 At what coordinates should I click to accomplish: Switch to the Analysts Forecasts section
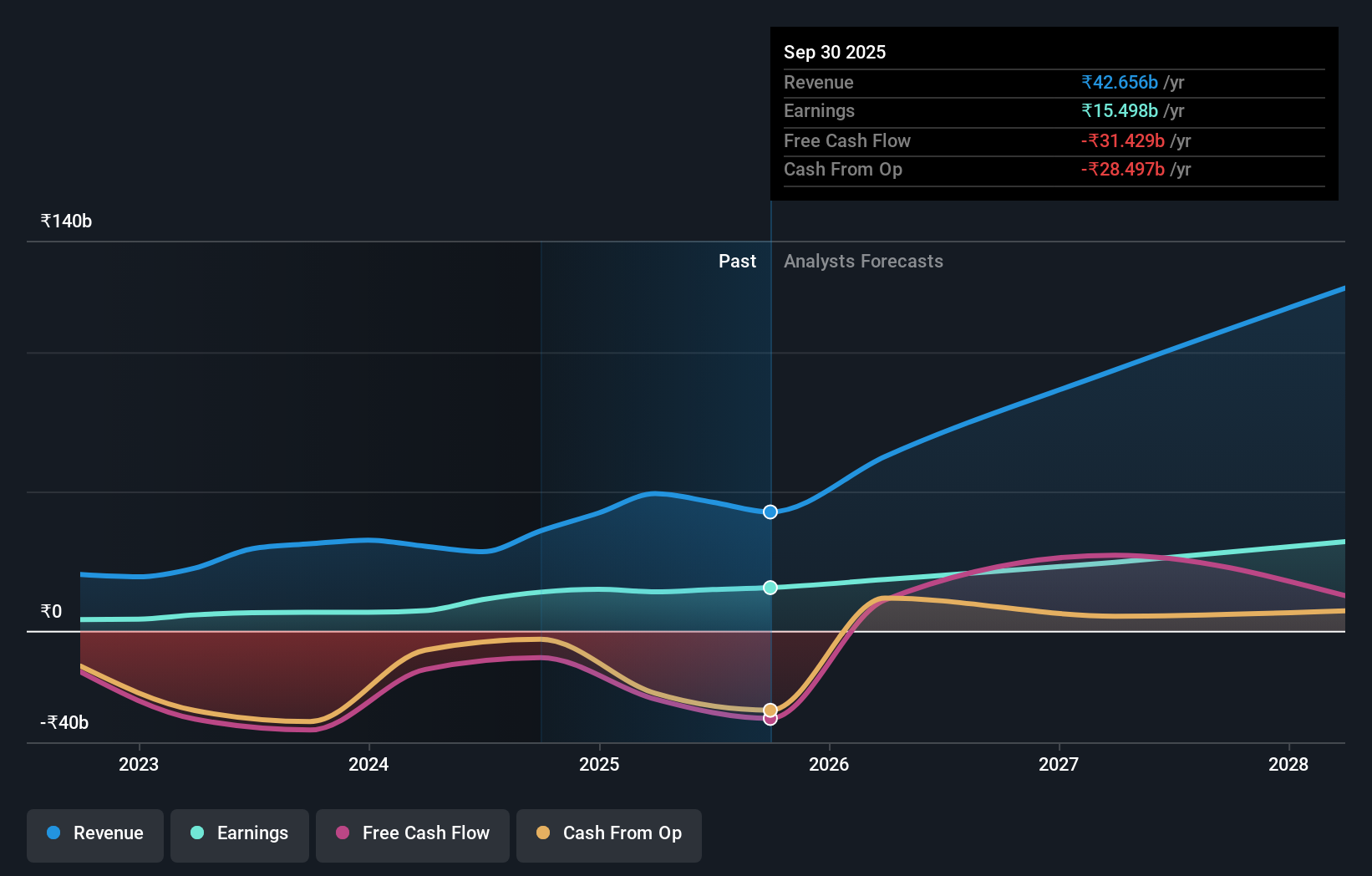(x=863, y=261)
